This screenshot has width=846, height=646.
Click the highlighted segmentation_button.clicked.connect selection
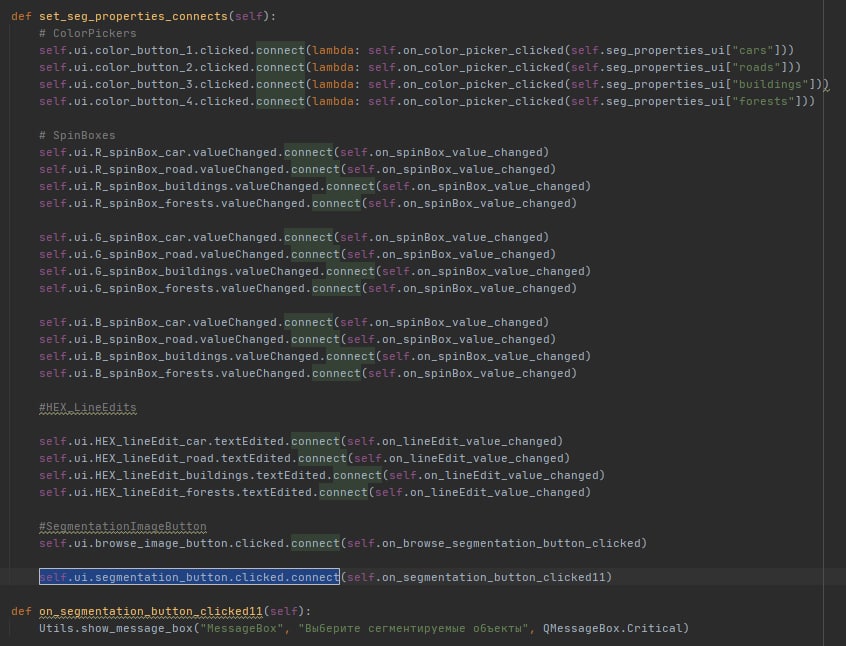click(x=189, y=577)
